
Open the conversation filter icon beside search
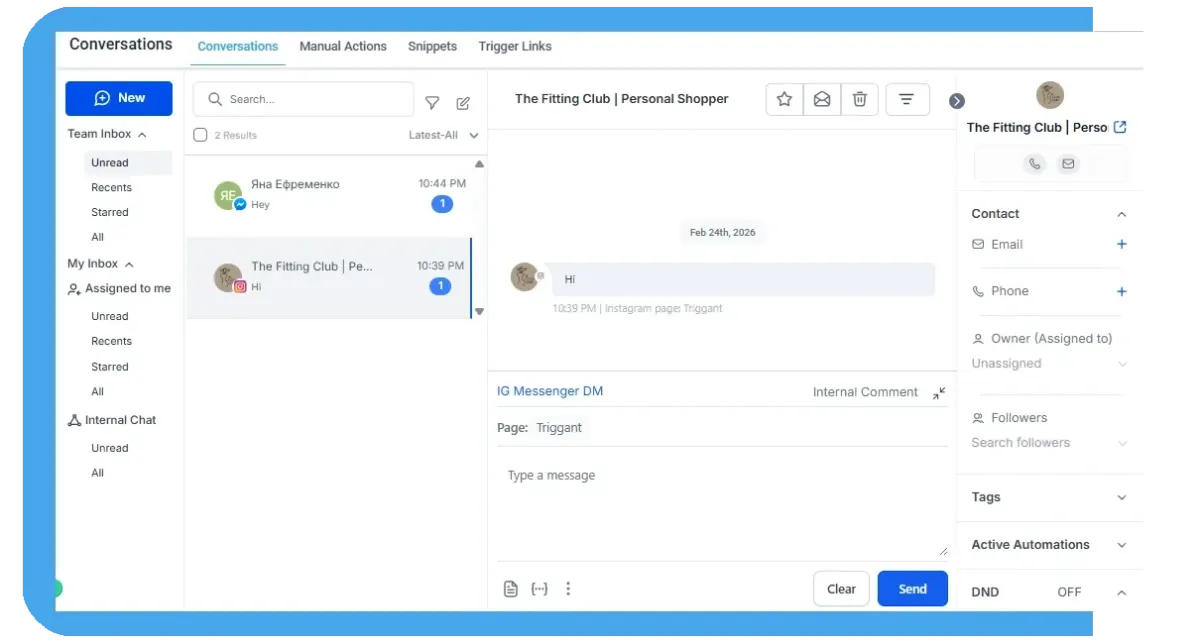432,102
